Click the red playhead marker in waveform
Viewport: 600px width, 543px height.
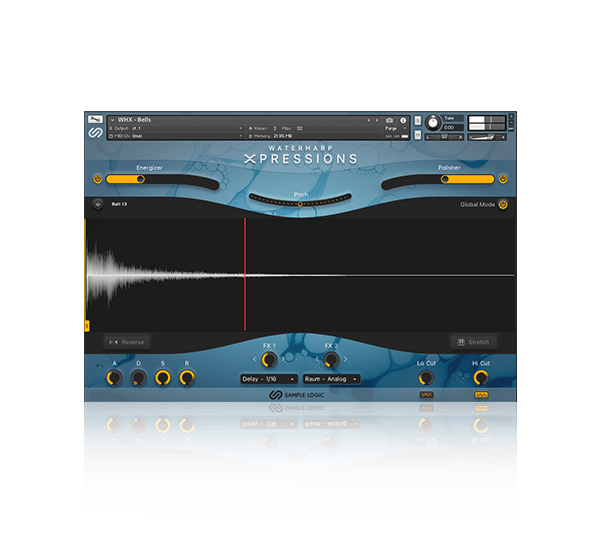point(245,274)
